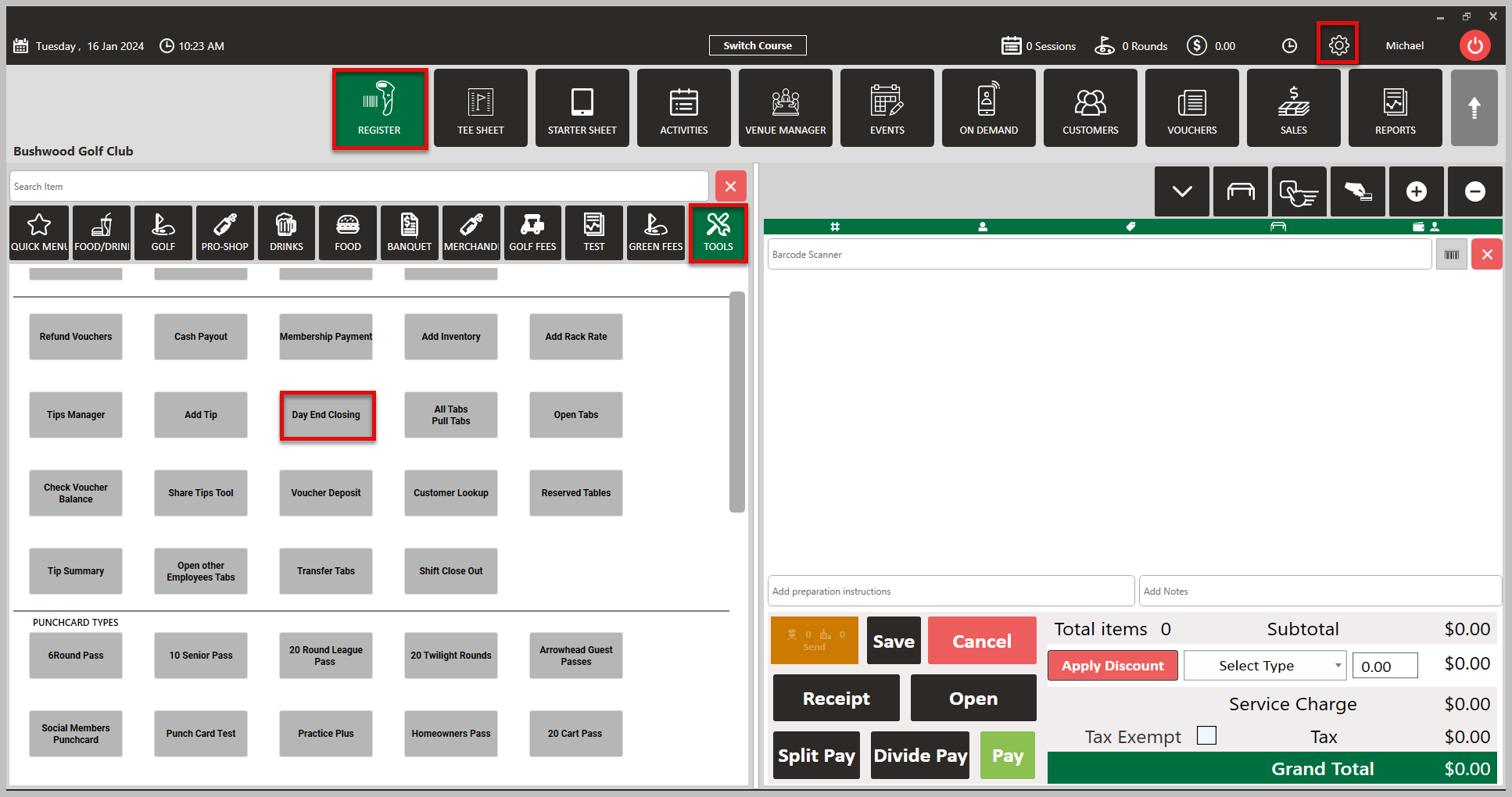
Task: Click the minus circle button
Action: coord(1475,191)
